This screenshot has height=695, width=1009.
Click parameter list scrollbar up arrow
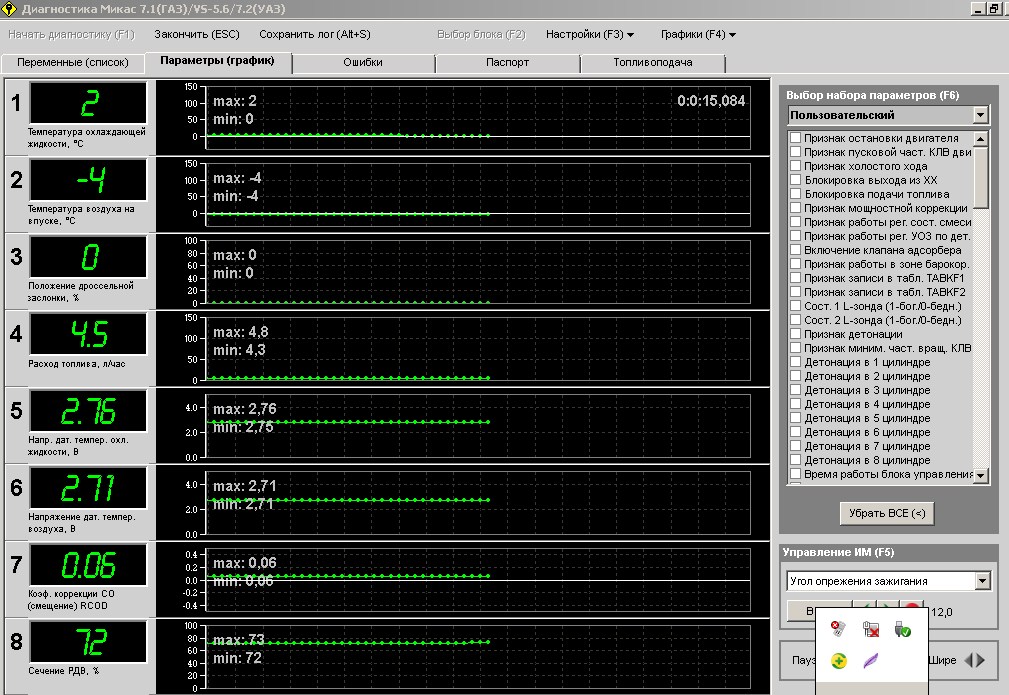point(981,138)
